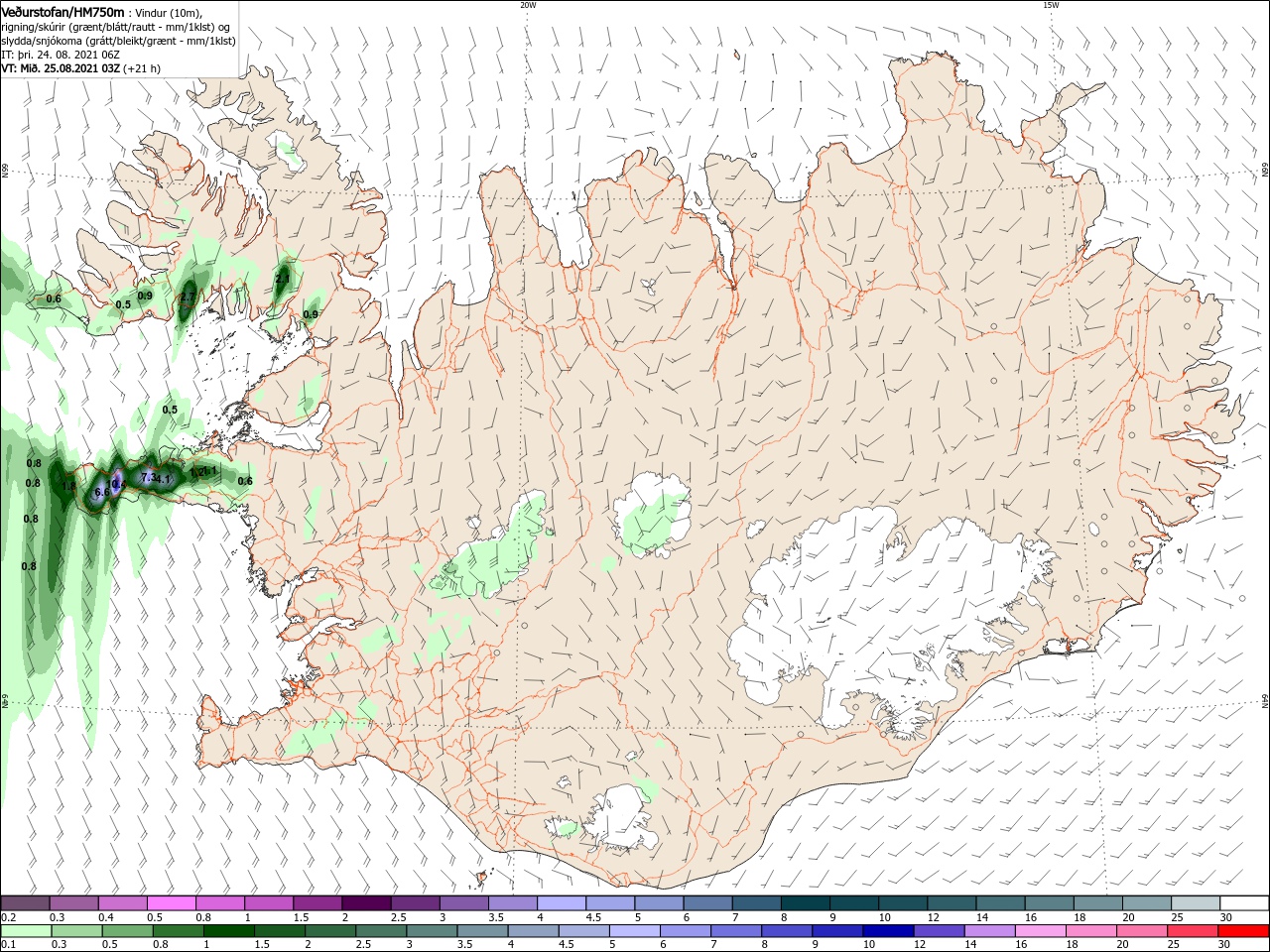Click the '20' label under lower legend

coord(1123,945)
